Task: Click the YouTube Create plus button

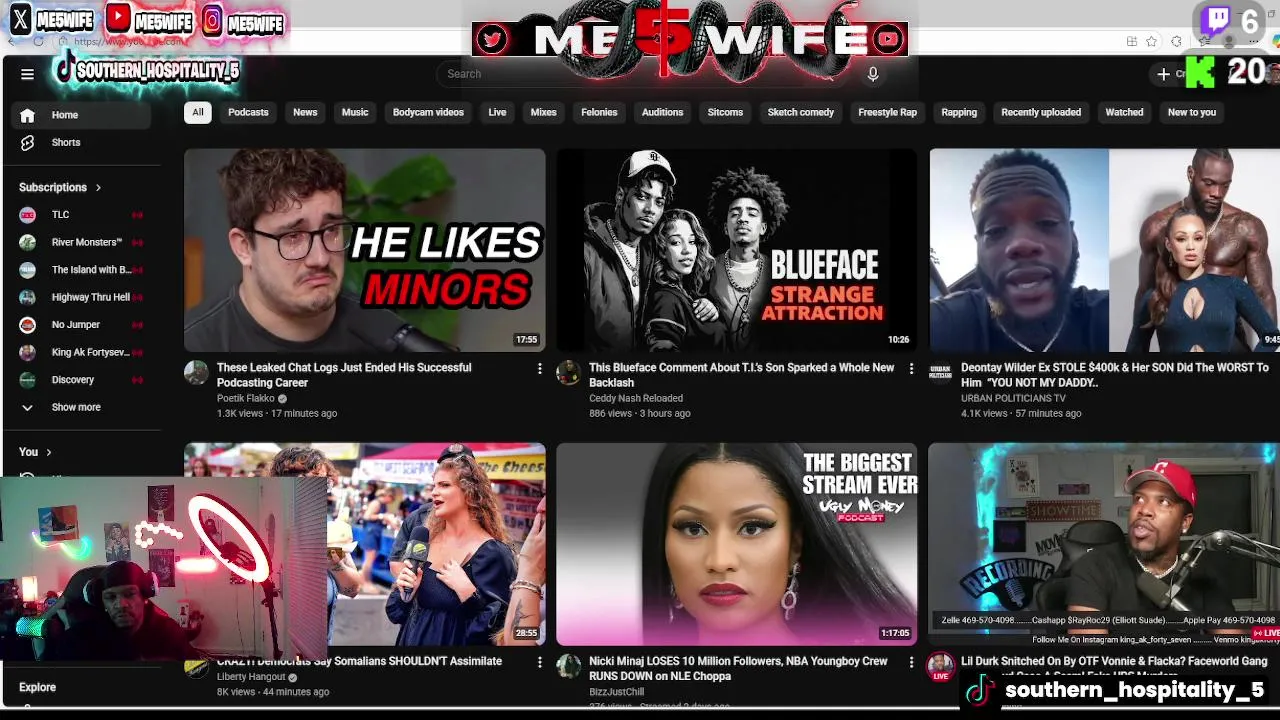Action: 1164,74
